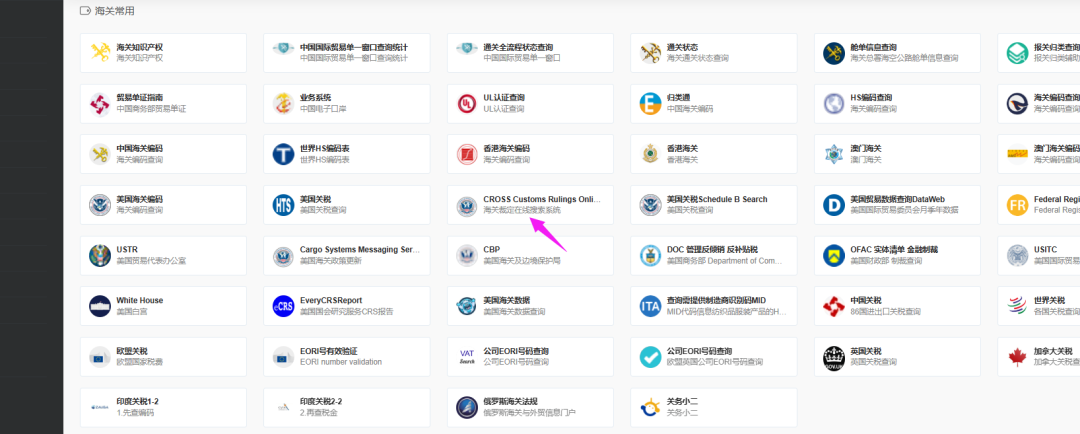Open the 中国海关编码 link

click(163, 154)
